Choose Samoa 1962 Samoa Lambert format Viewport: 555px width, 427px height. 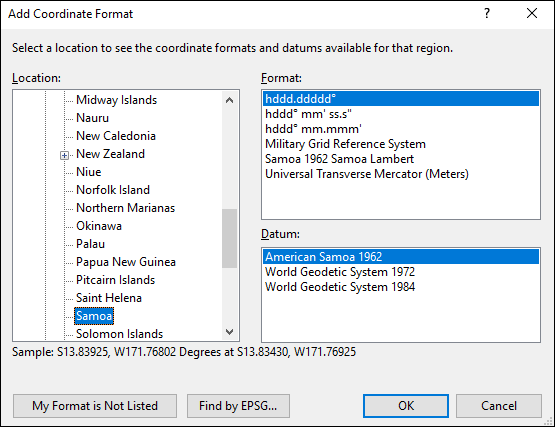[401, 159]
